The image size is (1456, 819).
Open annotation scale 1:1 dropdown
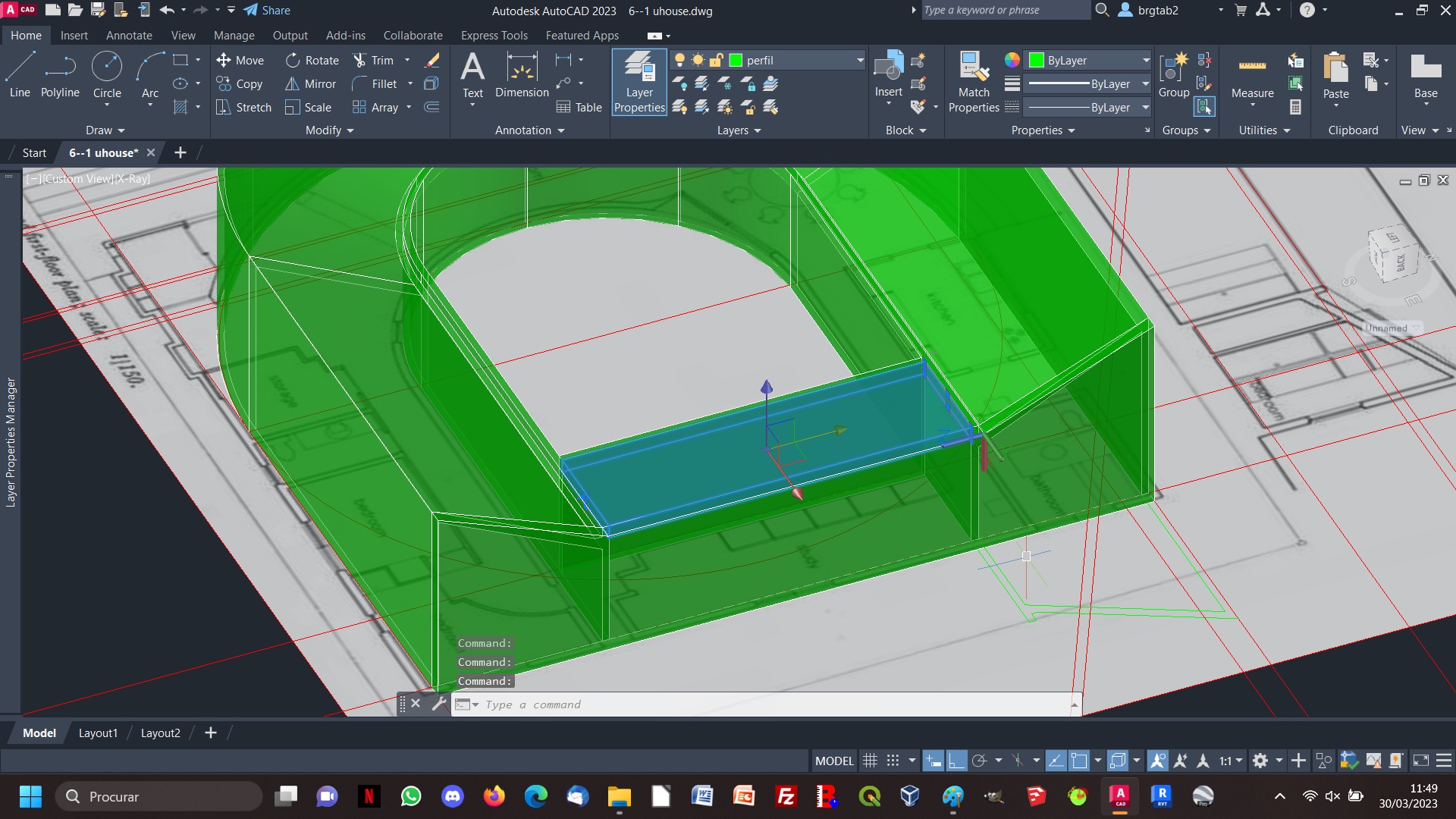pyautogui.click(x=1231, y=761)
